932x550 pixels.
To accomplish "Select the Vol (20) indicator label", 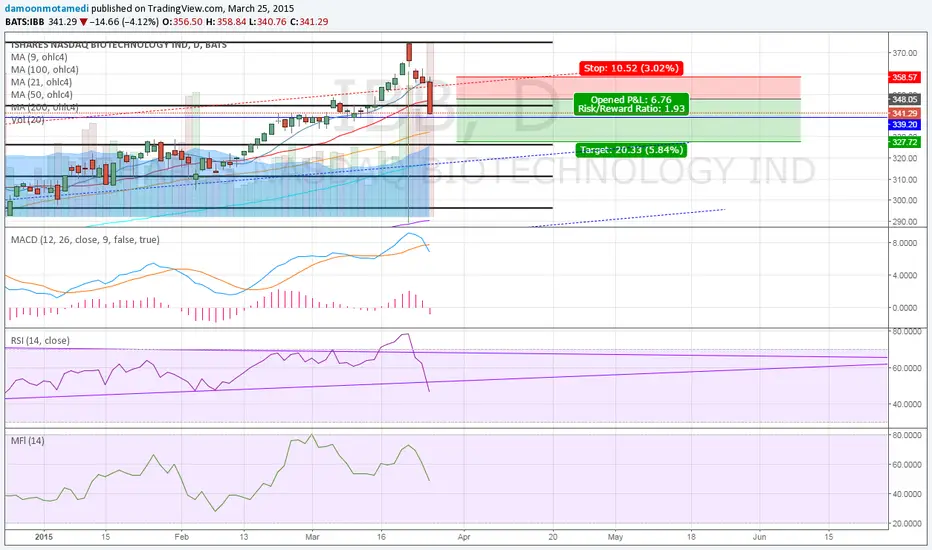I will coord(27,120).
